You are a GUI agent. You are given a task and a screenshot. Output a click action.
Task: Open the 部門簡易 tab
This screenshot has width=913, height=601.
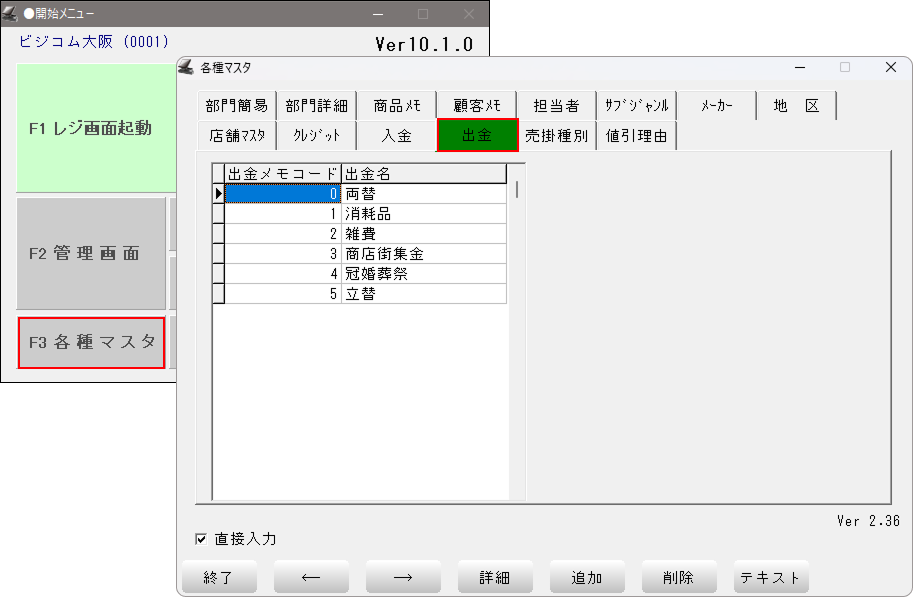point(237,106)
